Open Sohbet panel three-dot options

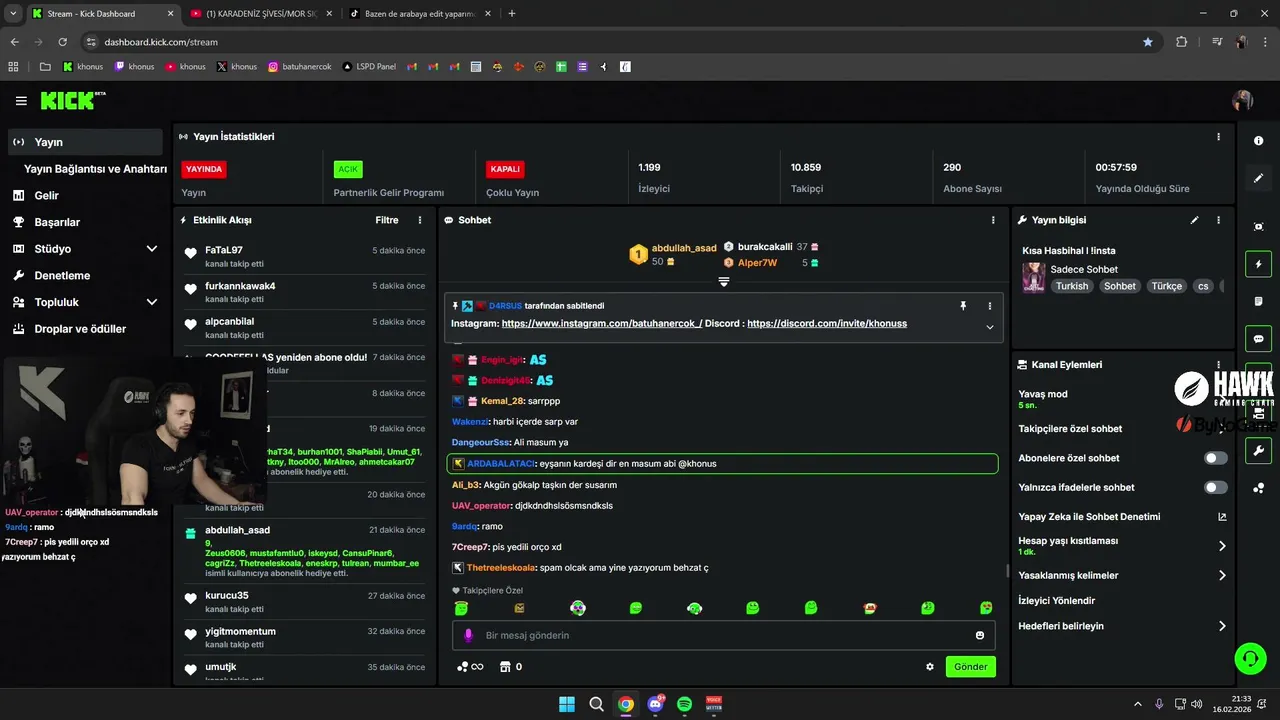[993, 220]
